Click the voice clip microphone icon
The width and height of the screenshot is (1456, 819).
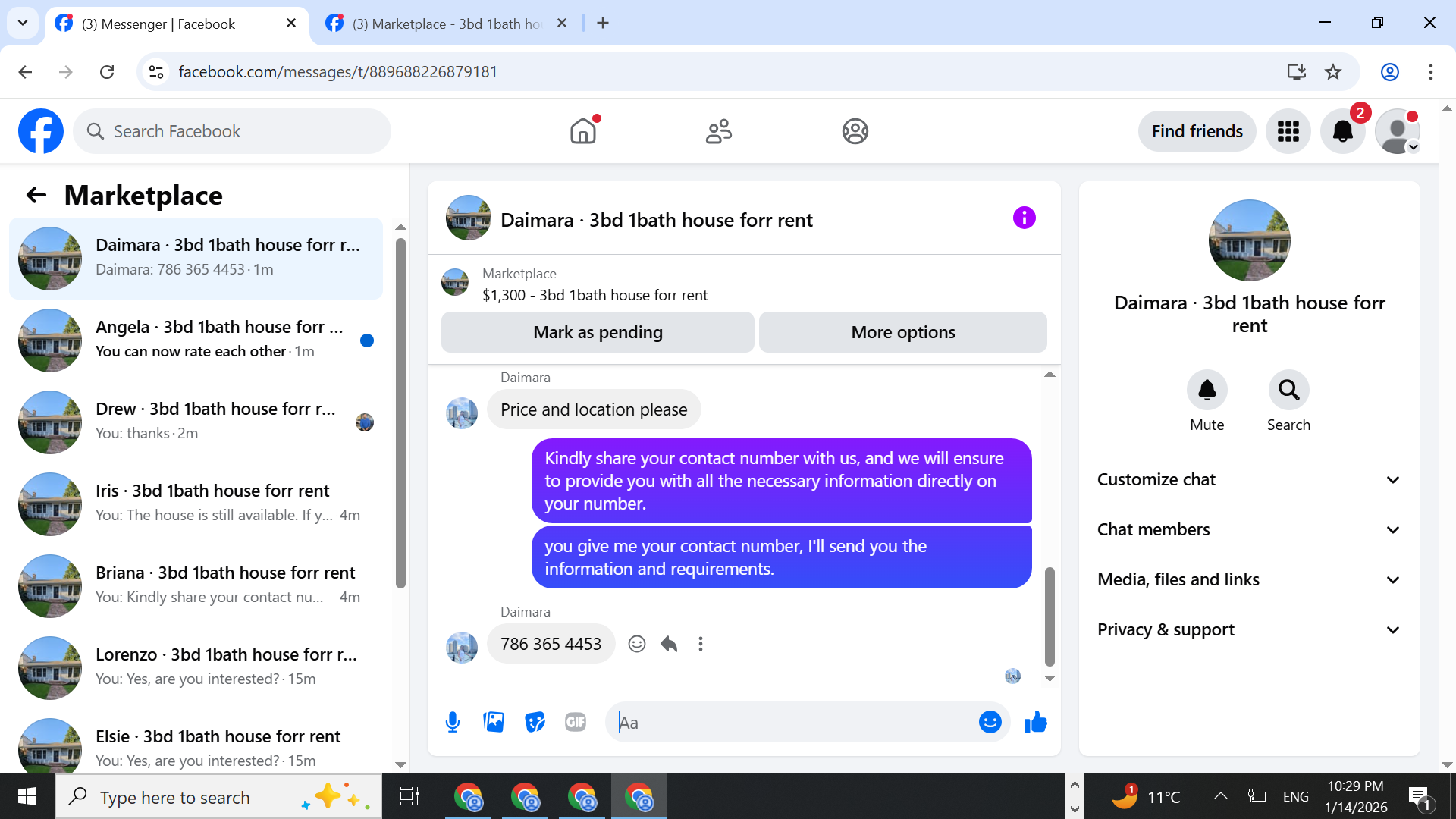pos(453,722)
